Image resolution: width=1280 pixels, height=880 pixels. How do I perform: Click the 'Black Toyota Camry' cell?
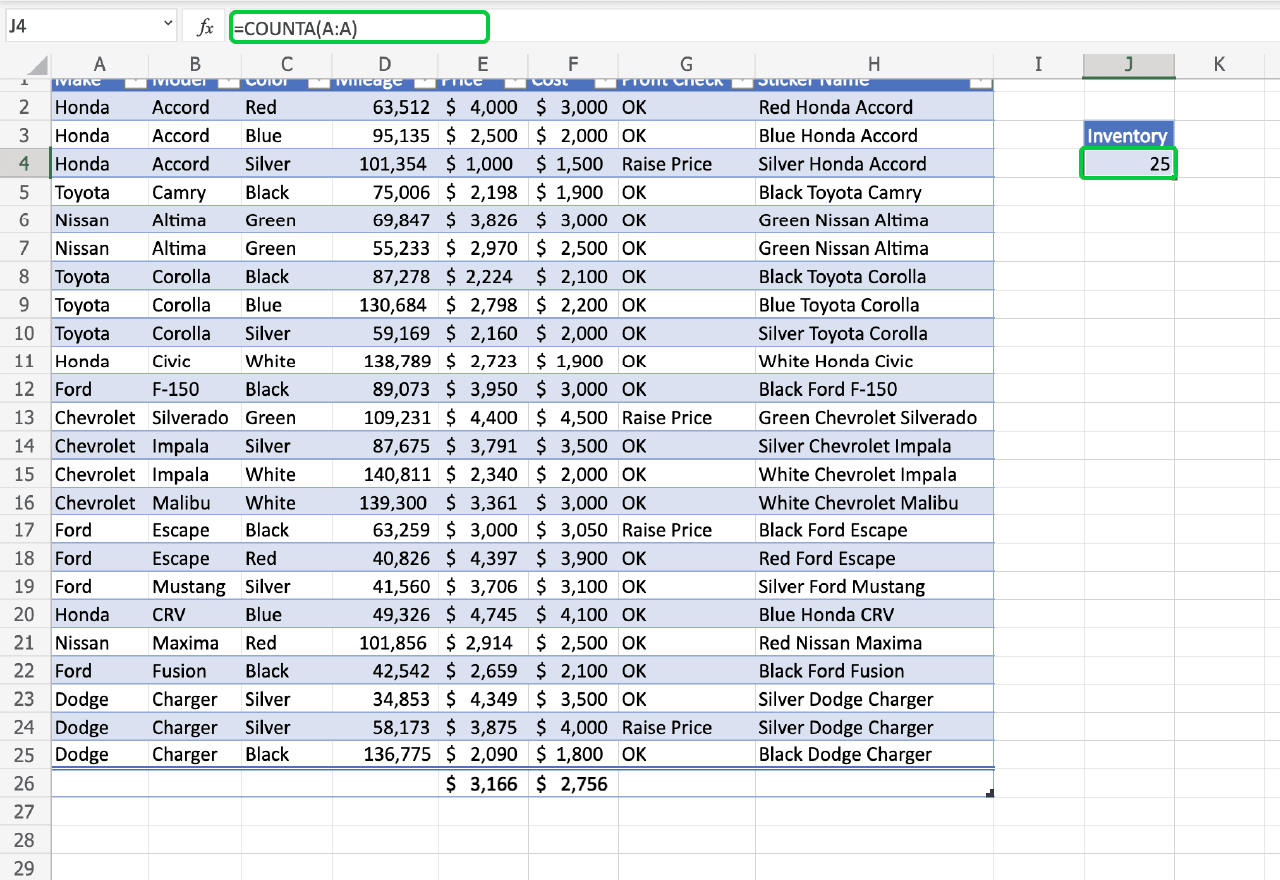click(x=874, y=192)
